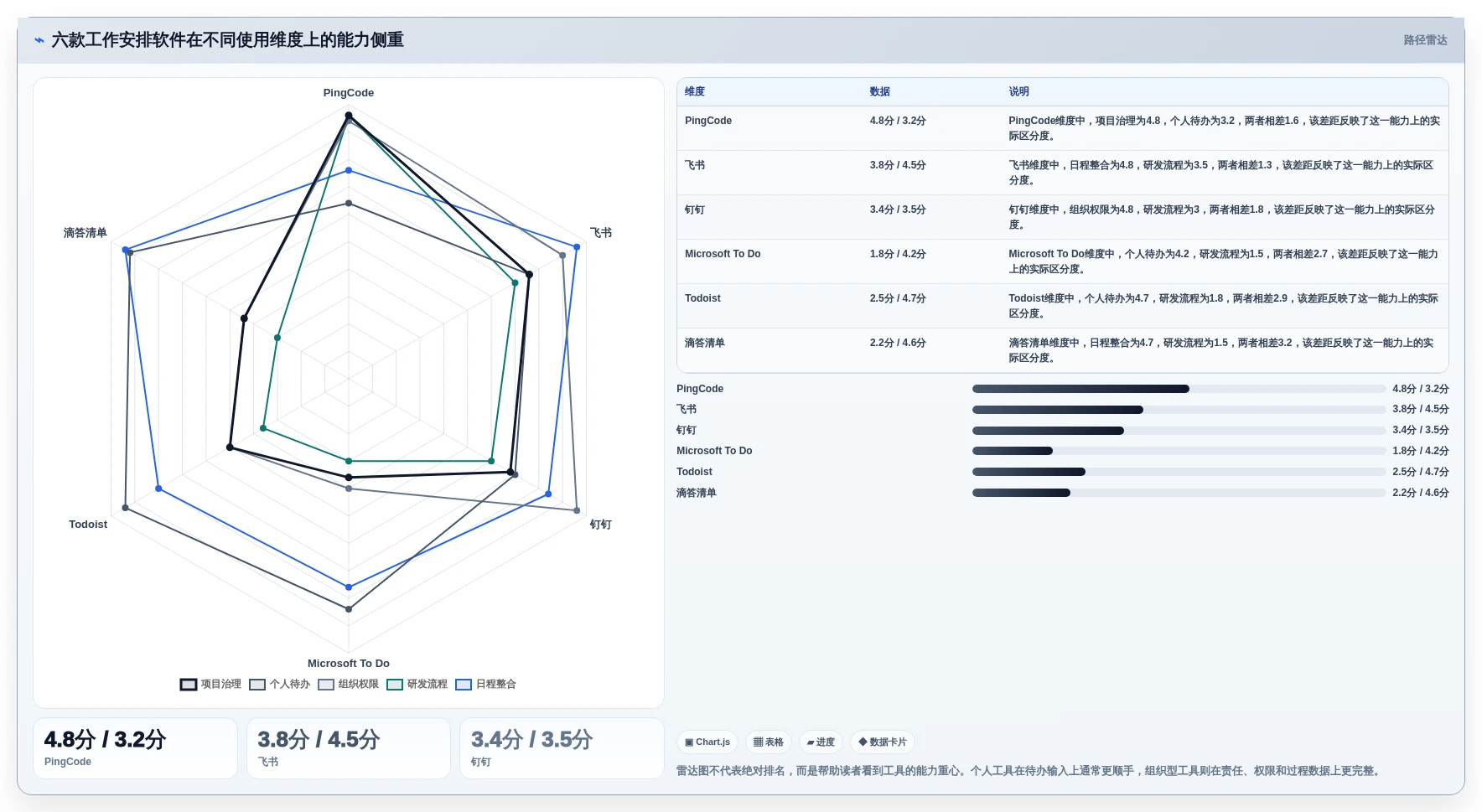Select the 飞书 table row name

695,165
